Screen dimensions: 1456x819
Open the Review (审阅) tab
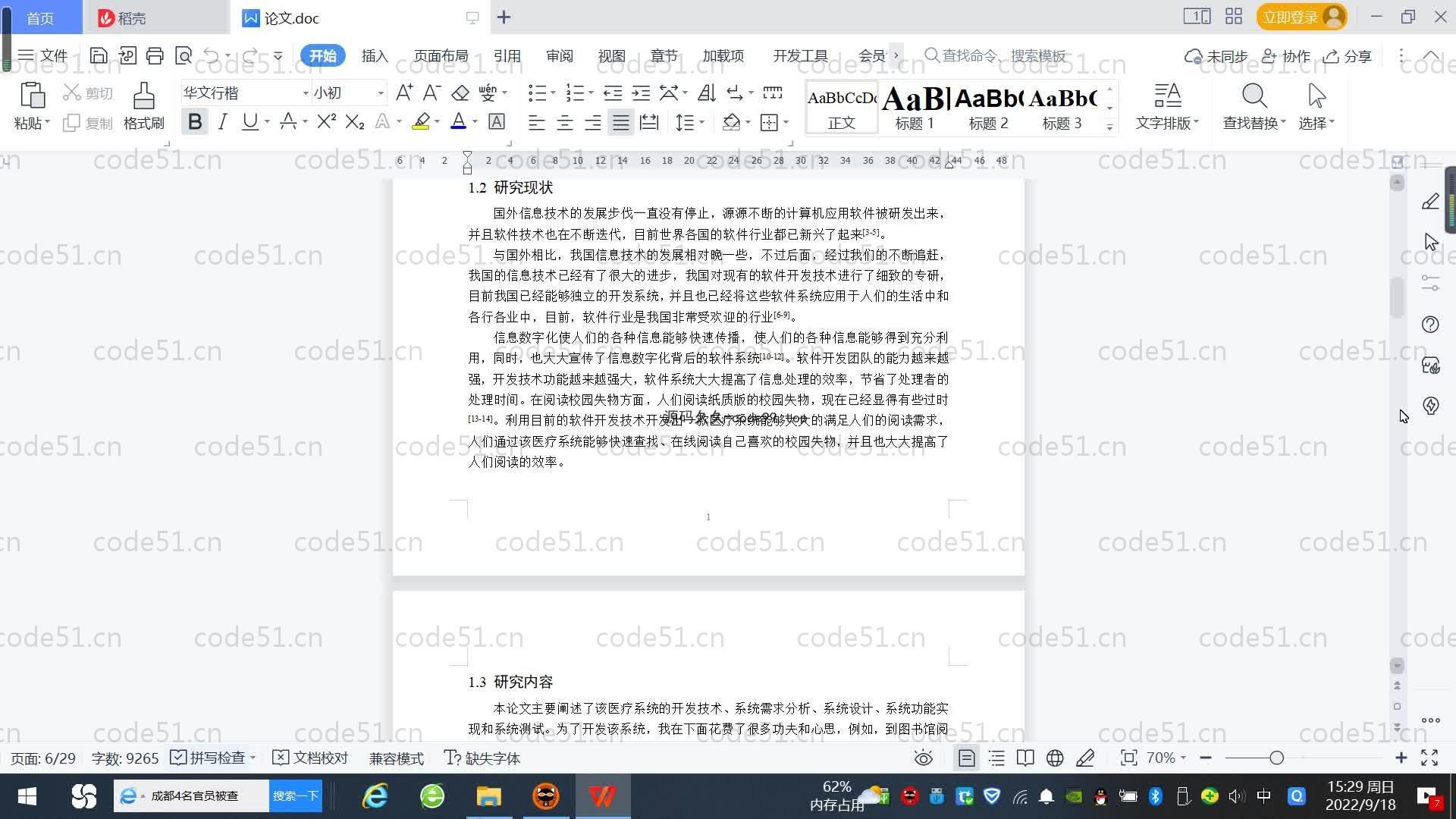560,56
